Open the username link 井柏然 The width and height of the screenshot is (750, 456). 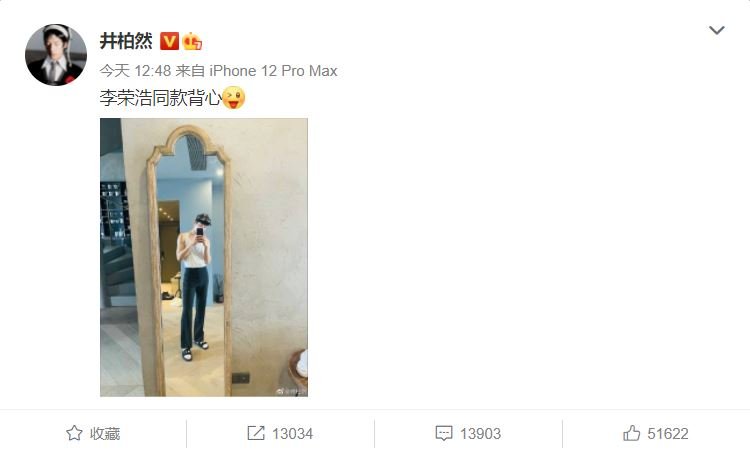[x=126, y=41]
